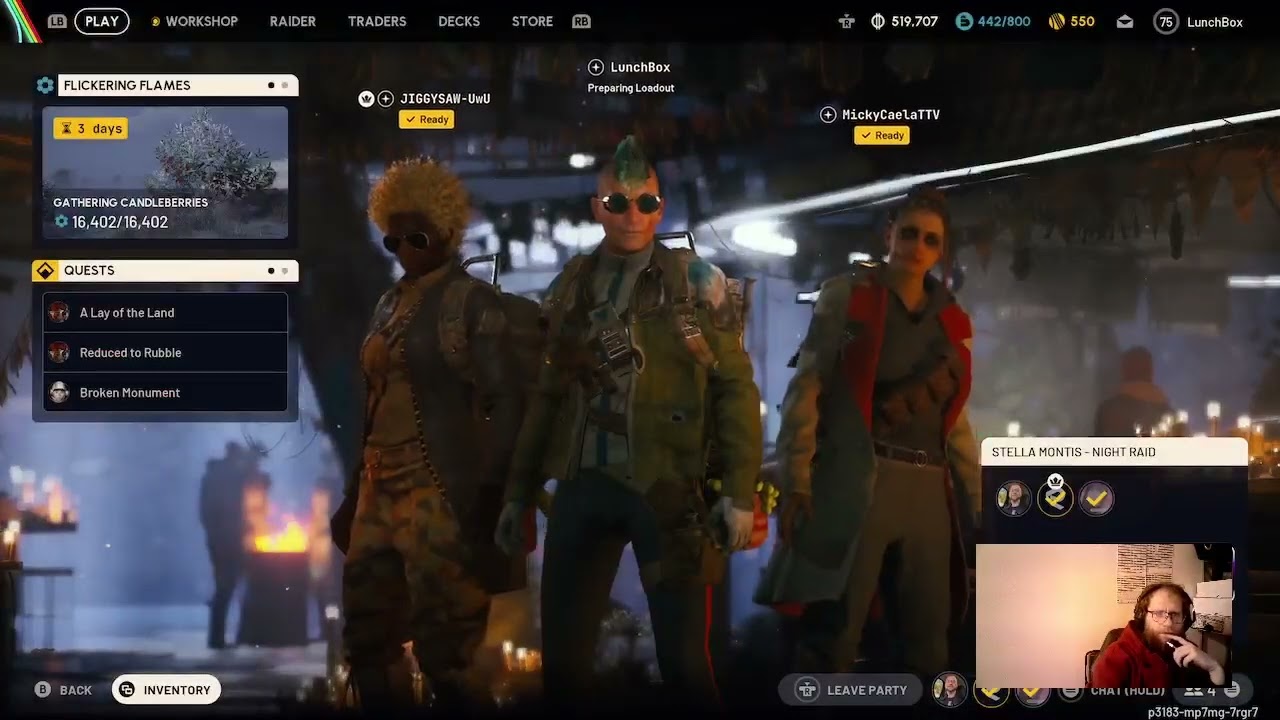Open the PLAY tab
This screenshot has width=1280, height=720.
[x=101, y=21]
